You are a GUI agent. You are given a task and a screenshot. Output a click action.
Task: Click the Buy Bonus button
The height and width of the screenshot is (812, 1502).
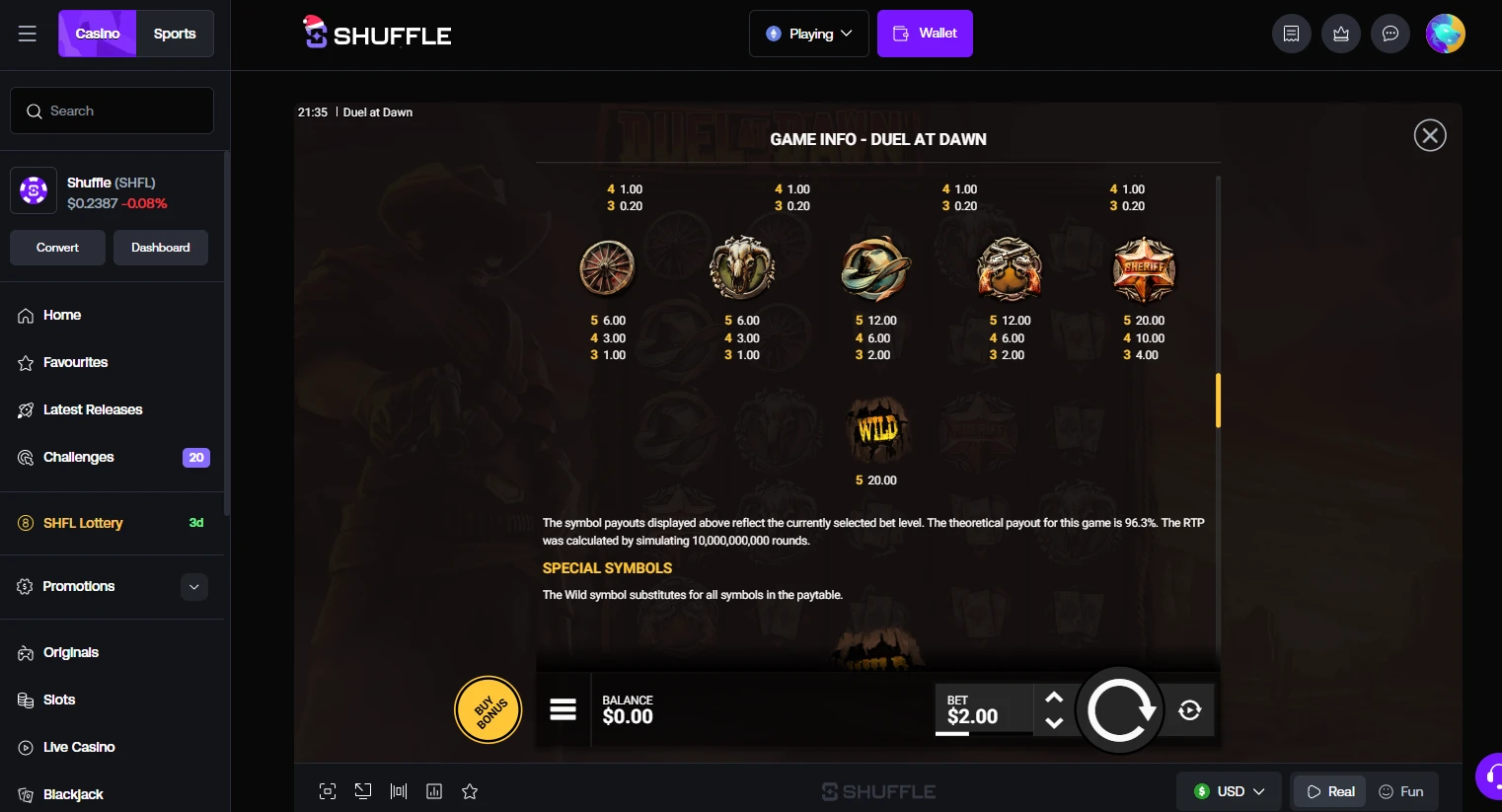488,709
